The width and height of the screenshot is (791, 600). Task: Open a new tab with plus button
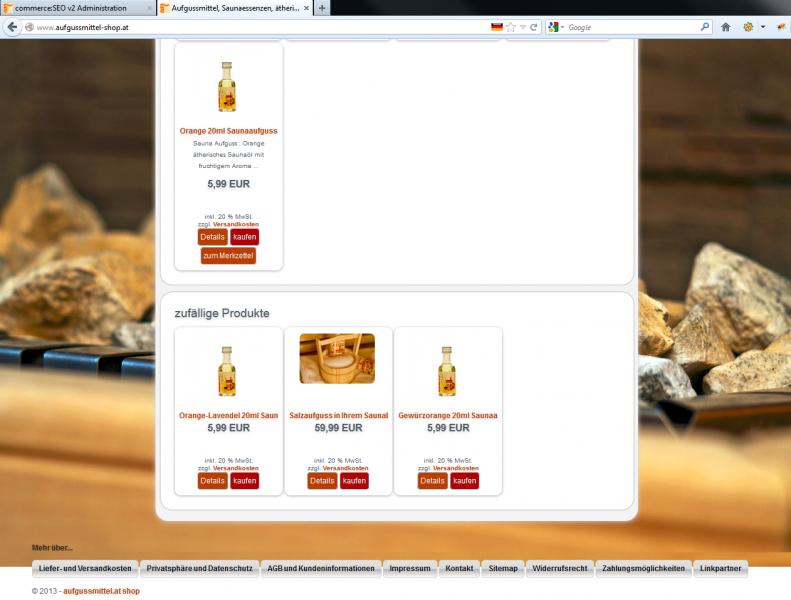(322, 8)
